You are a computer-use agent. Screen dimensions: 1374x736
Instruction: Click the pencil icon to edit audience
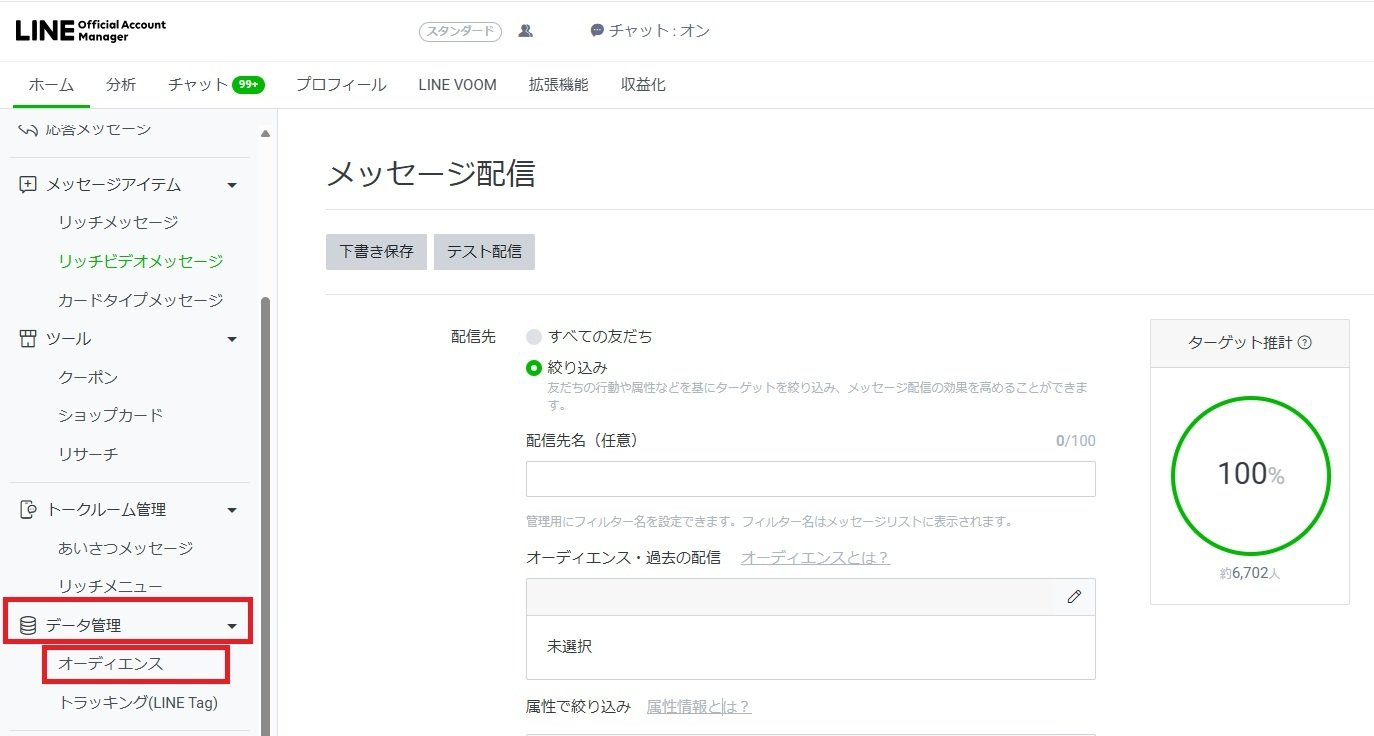tap(1074, 597)
